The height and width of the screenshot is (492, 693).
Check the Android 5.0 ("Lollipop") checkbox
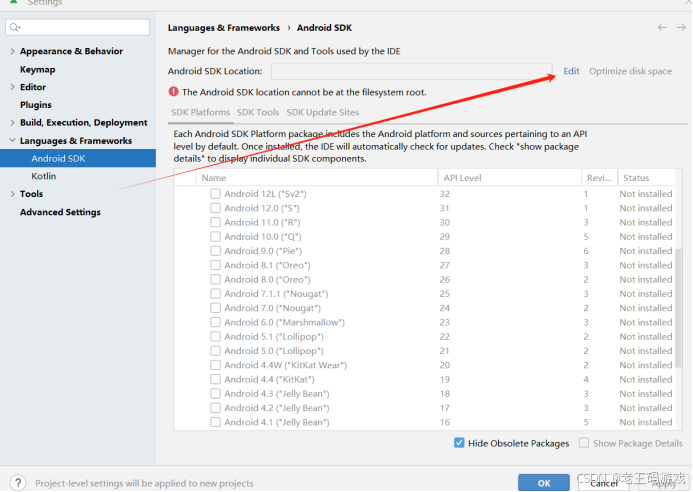tap(215, 351)
